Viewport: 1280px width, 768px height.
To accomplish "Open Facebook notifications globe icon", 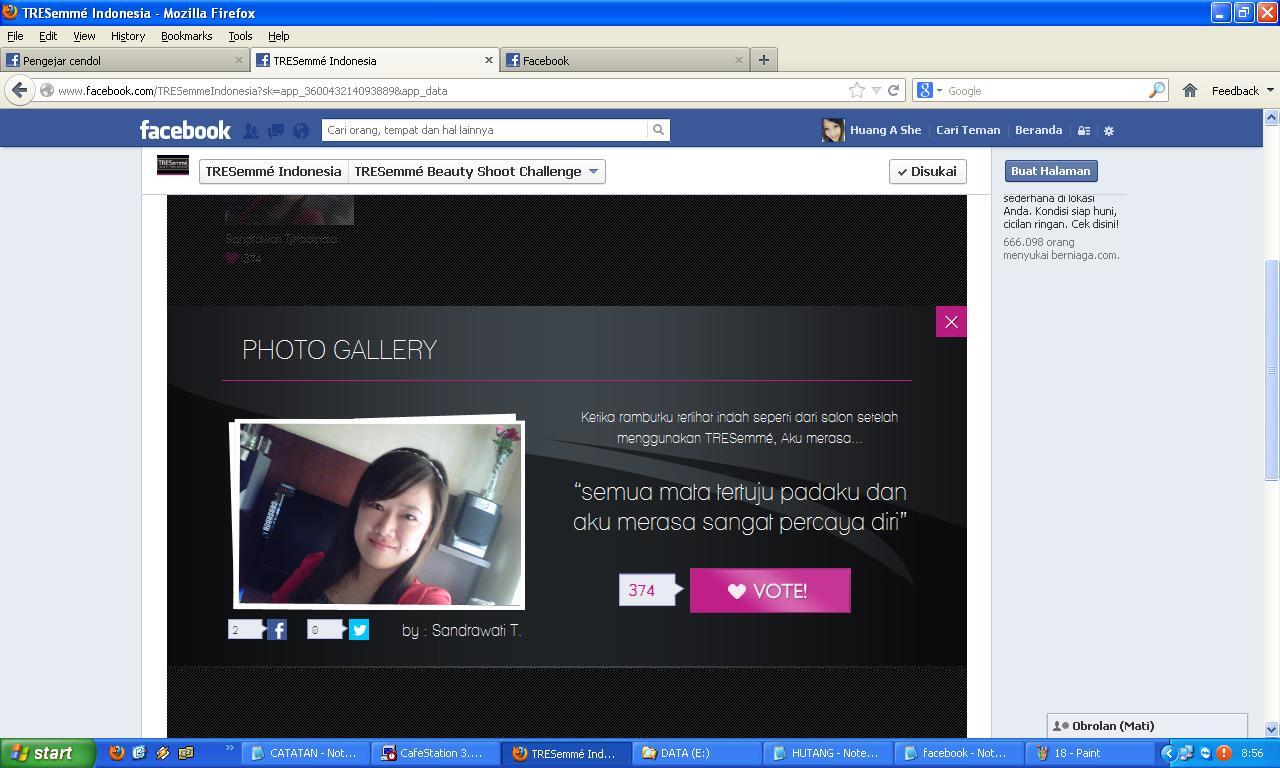I will (300, 130).
